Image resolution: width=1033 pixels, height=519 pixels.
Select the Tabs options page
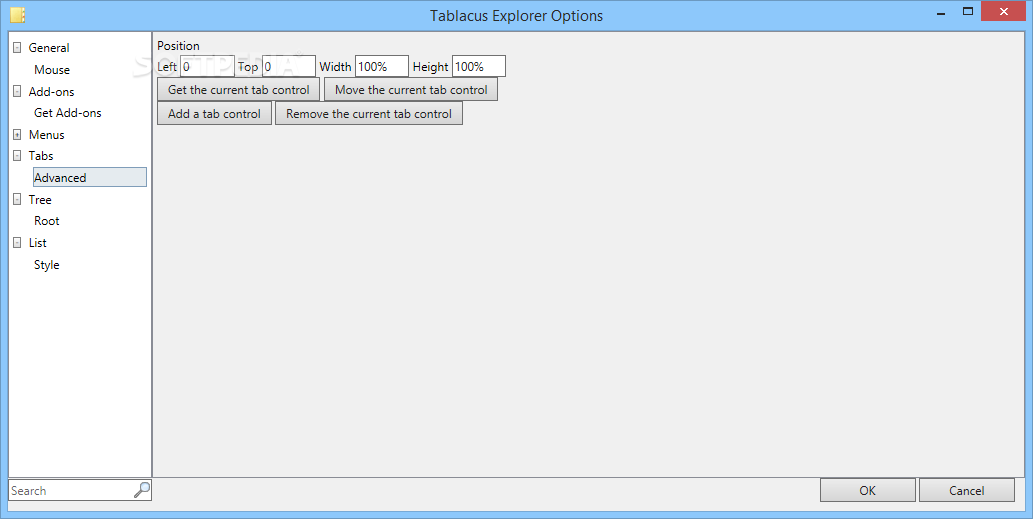point(41,156)
